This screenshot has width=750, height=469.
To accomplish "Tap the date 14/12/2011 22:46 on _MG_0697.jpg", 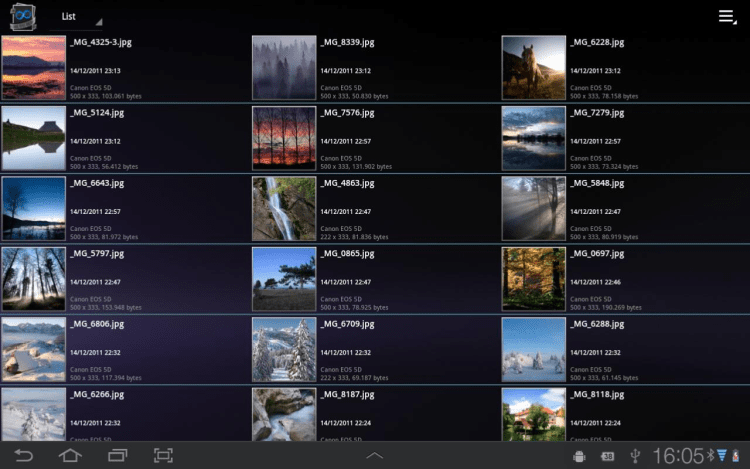I will pos(595,282).
